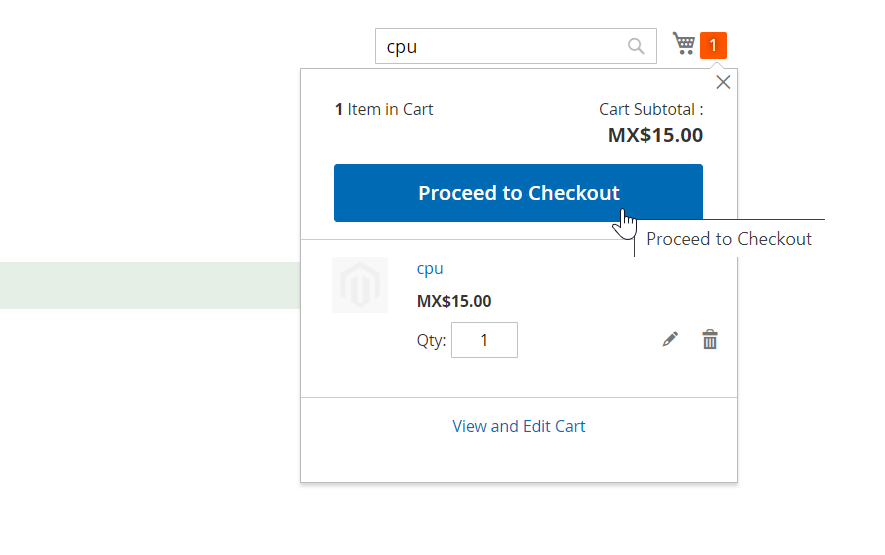Screen dimensions: 885x555
Task: Click into the search field containing cpu
Action: (x=500, y=46)
